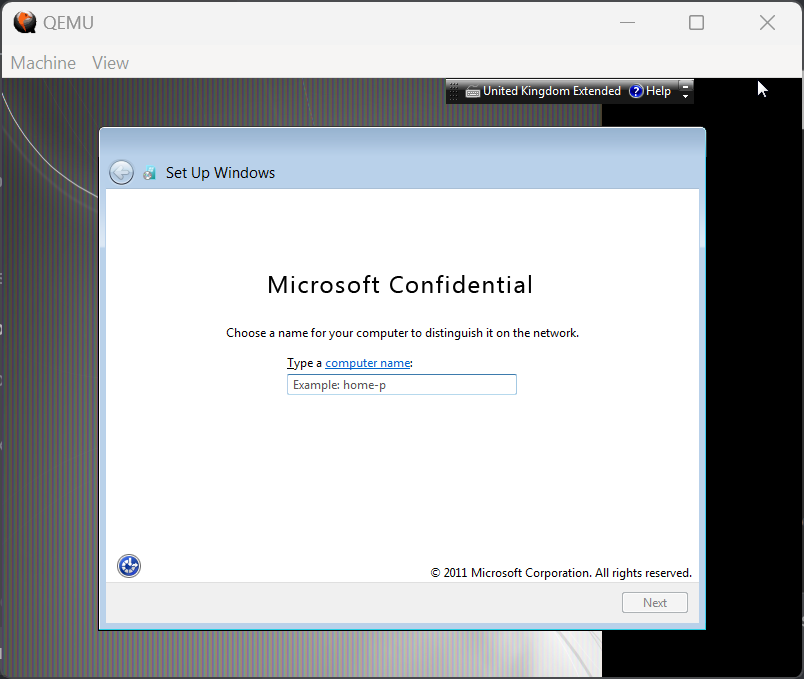
Task: Open the Ease of Access button
Action: tap(129, 566)
